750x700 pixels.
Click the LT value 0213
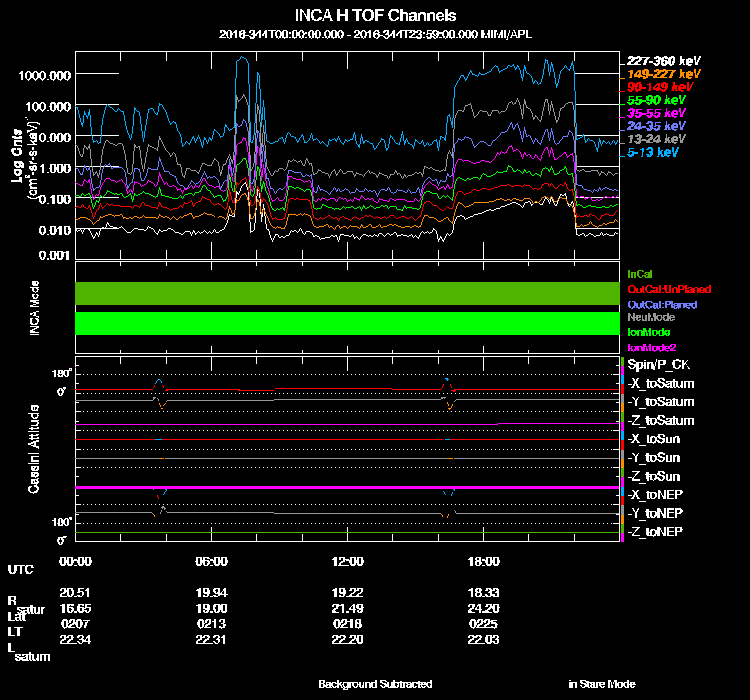point(211,624)
